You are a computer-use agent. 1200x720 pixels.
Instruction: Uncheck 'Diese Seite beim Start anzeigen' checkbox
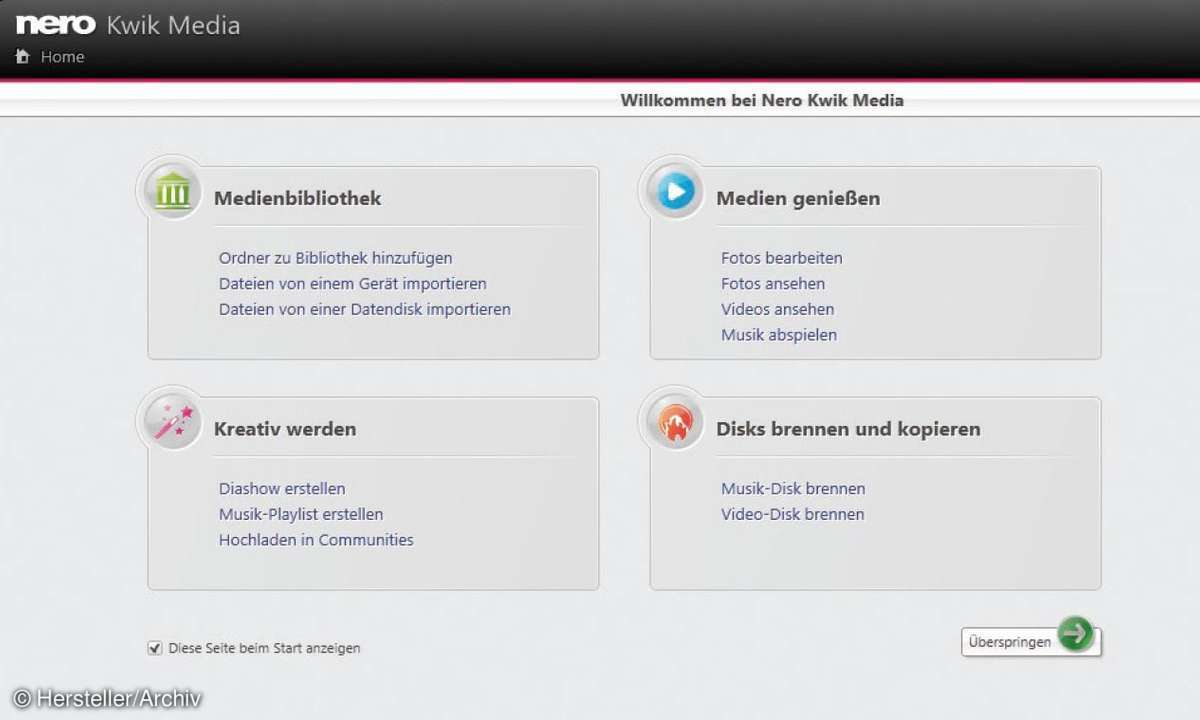point(155,648)
